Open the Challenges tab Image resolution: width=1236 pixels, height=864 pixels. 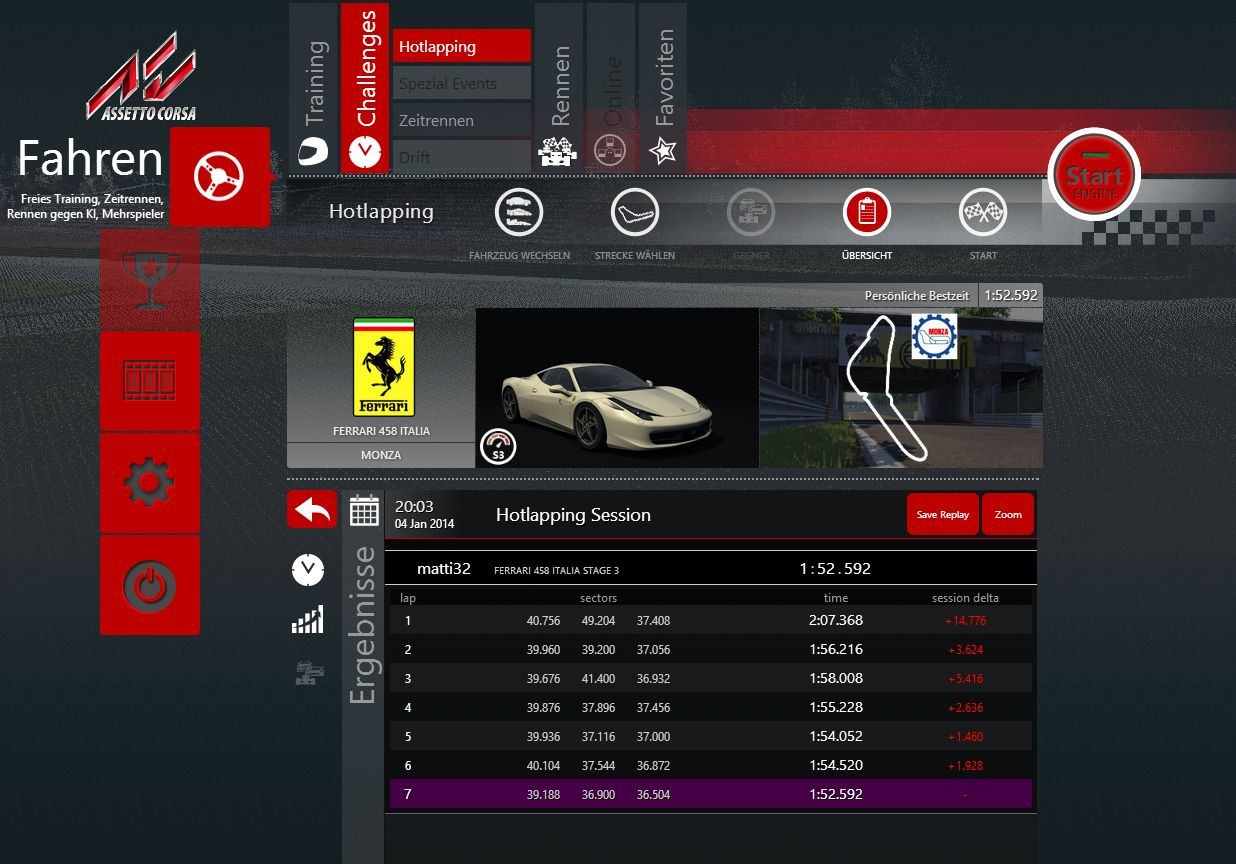pyautogui.click(x=365, y=88)
